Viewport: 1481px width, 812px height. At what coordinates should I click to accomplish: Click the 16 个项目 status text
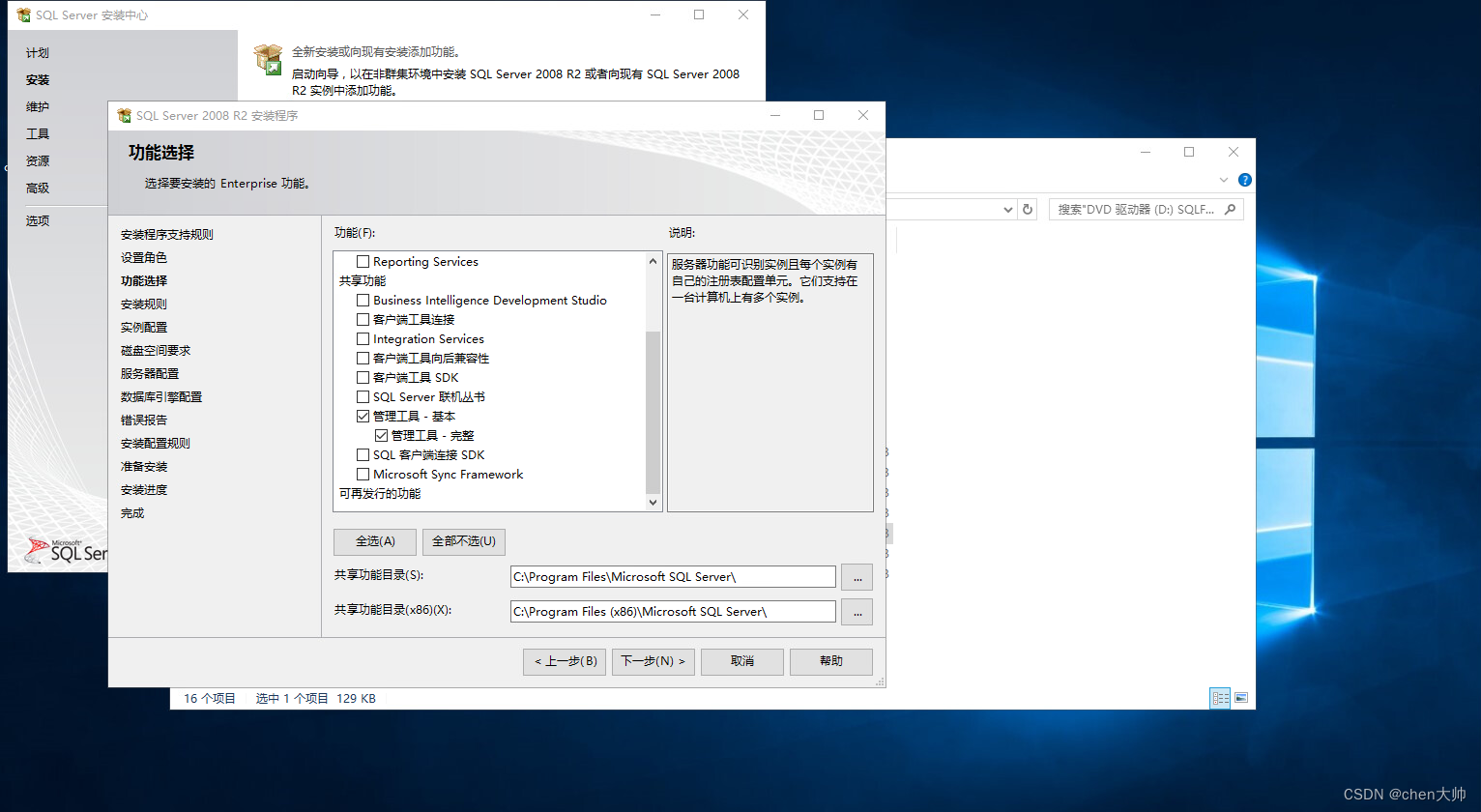[210, 698]
